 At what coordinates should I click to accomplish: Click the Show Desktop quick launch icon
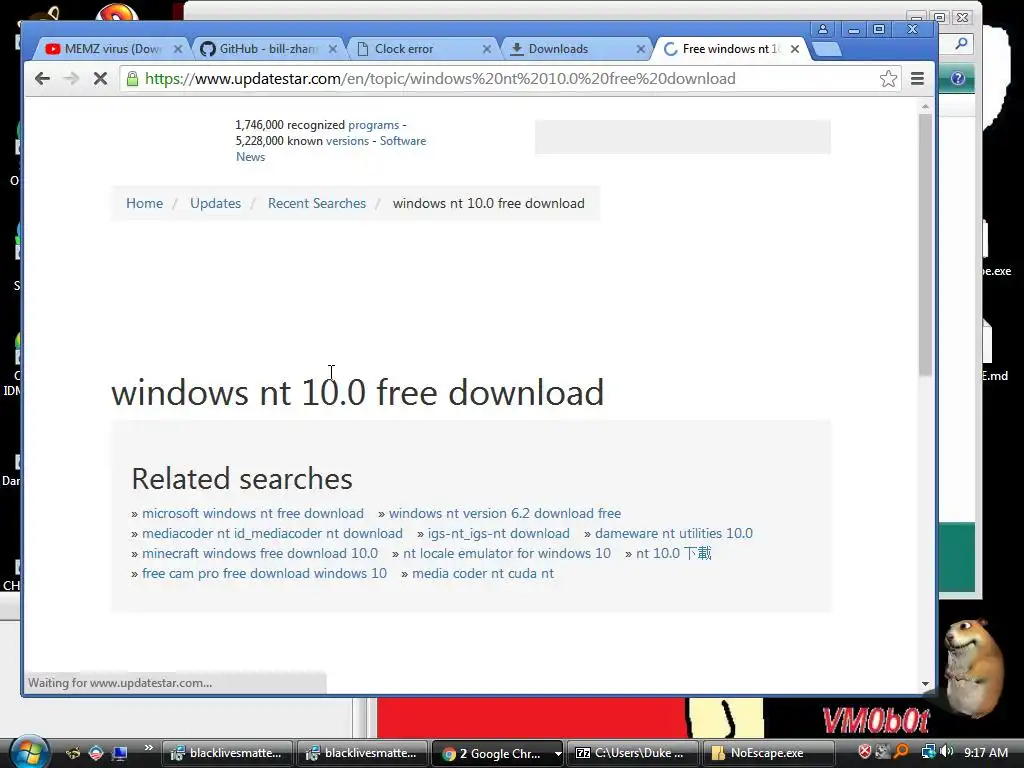[x=120, y=753]
